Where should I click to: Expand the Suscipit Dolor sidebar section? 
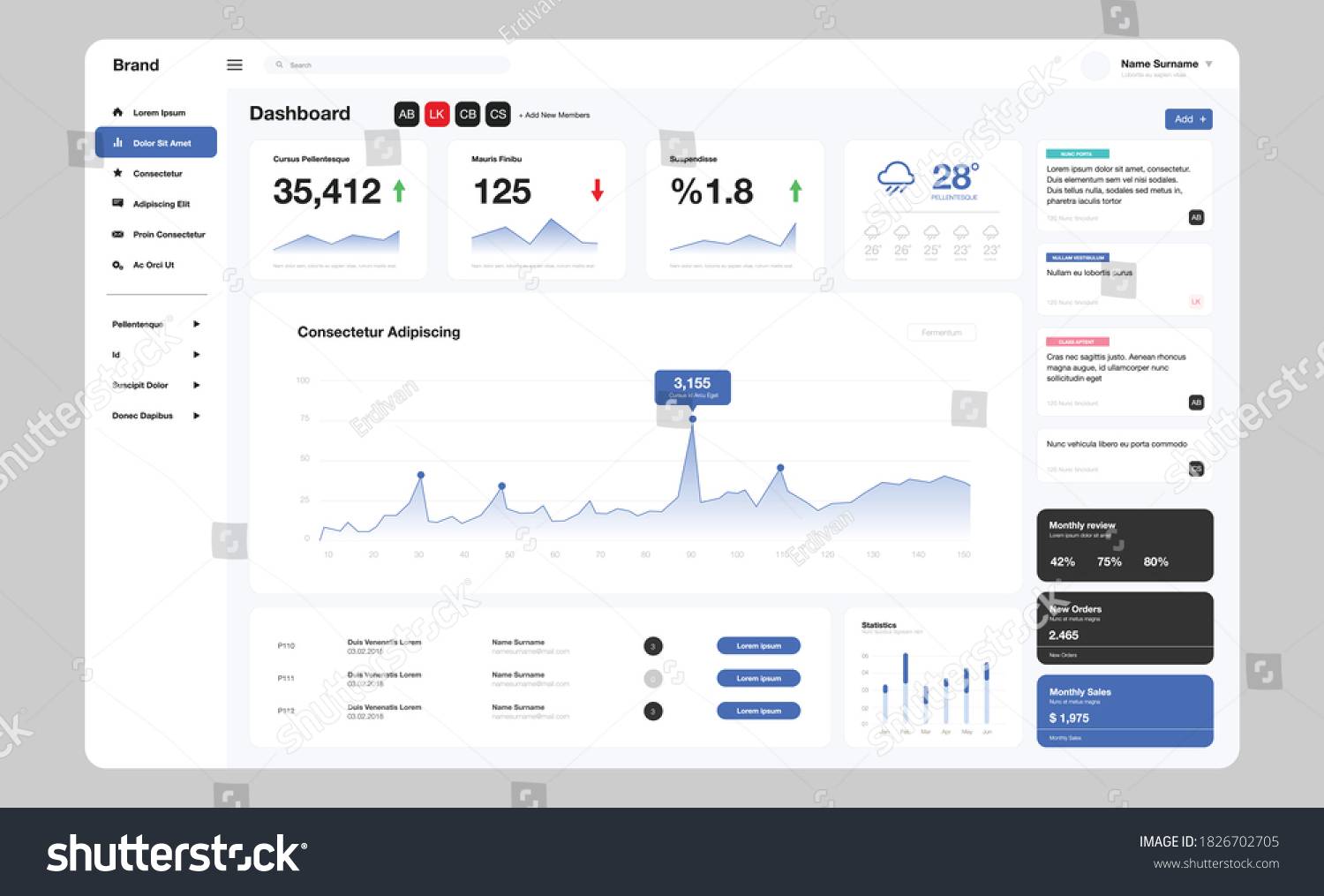pyautogui.click(x=196, y=385)
